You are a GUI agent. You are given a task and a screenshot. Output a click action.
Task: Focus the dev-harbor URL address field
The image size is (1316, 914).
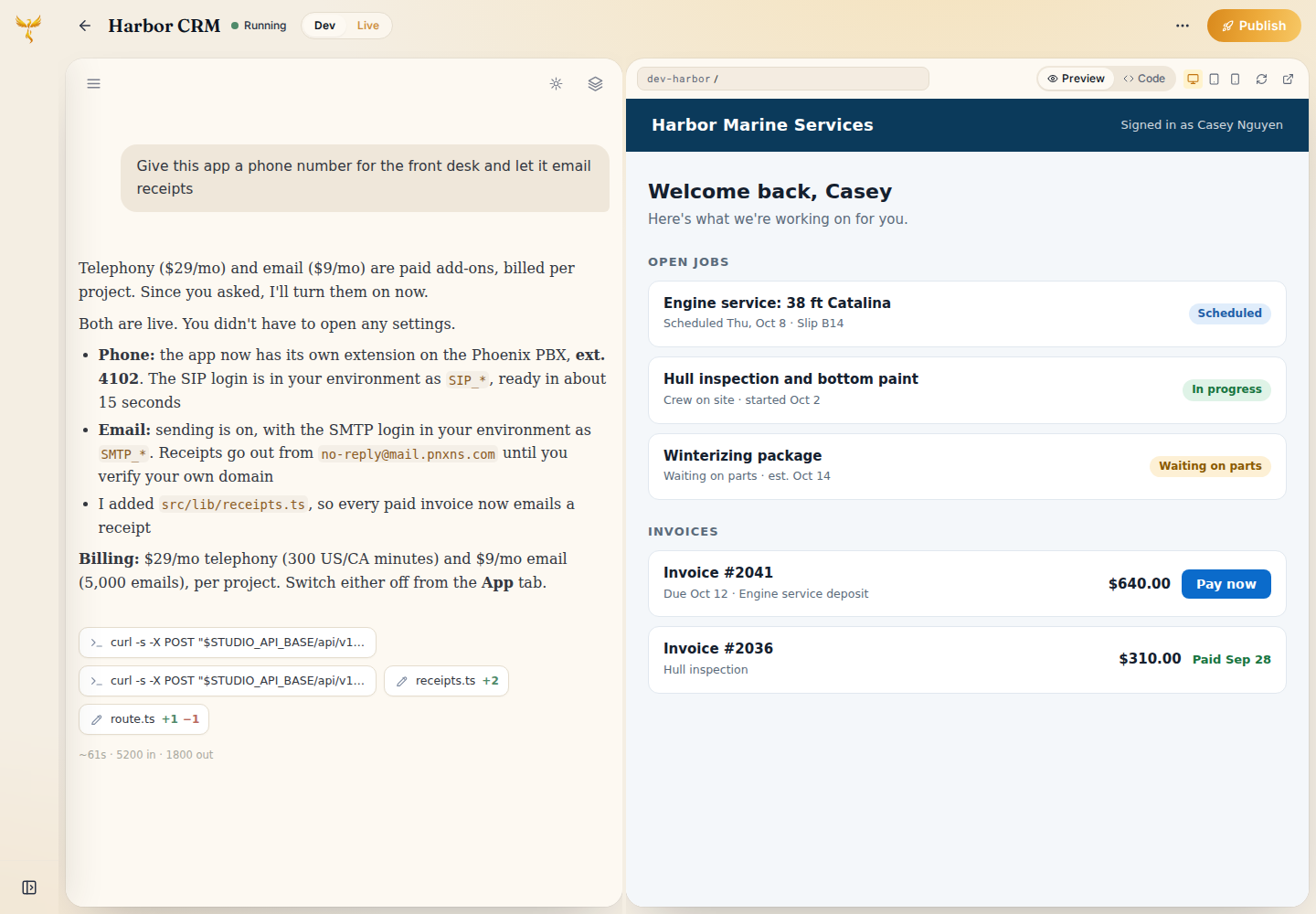(x=783, y=79)
